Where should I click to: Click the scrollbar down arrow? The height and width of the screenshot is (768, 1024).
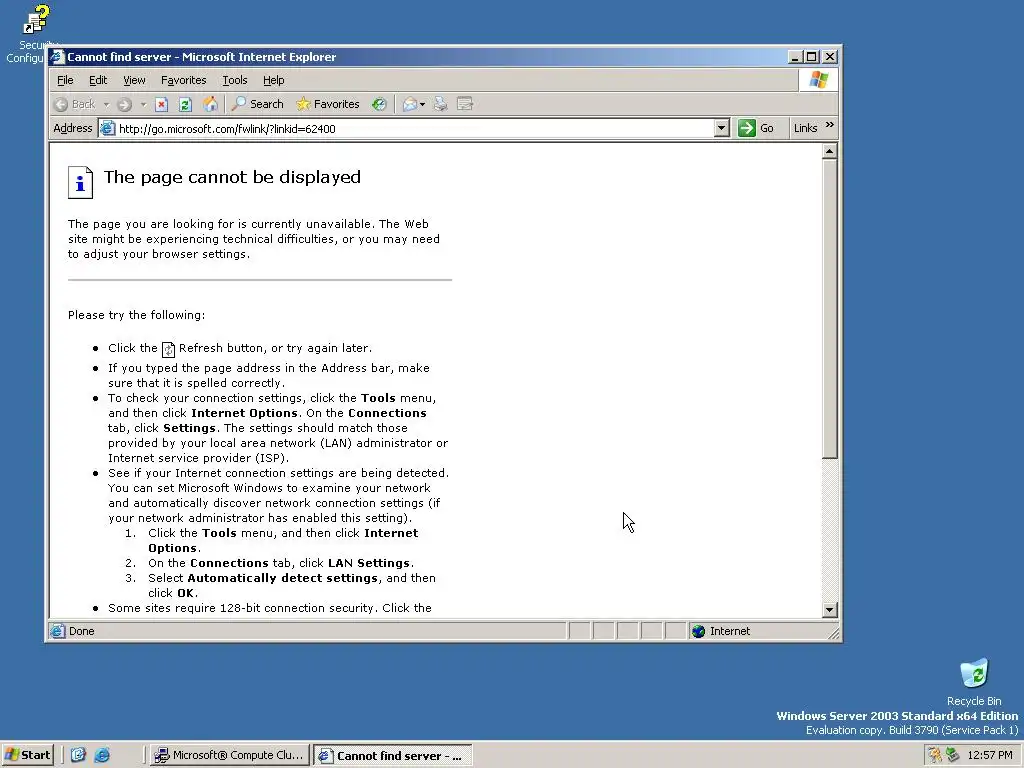point(829,610)
